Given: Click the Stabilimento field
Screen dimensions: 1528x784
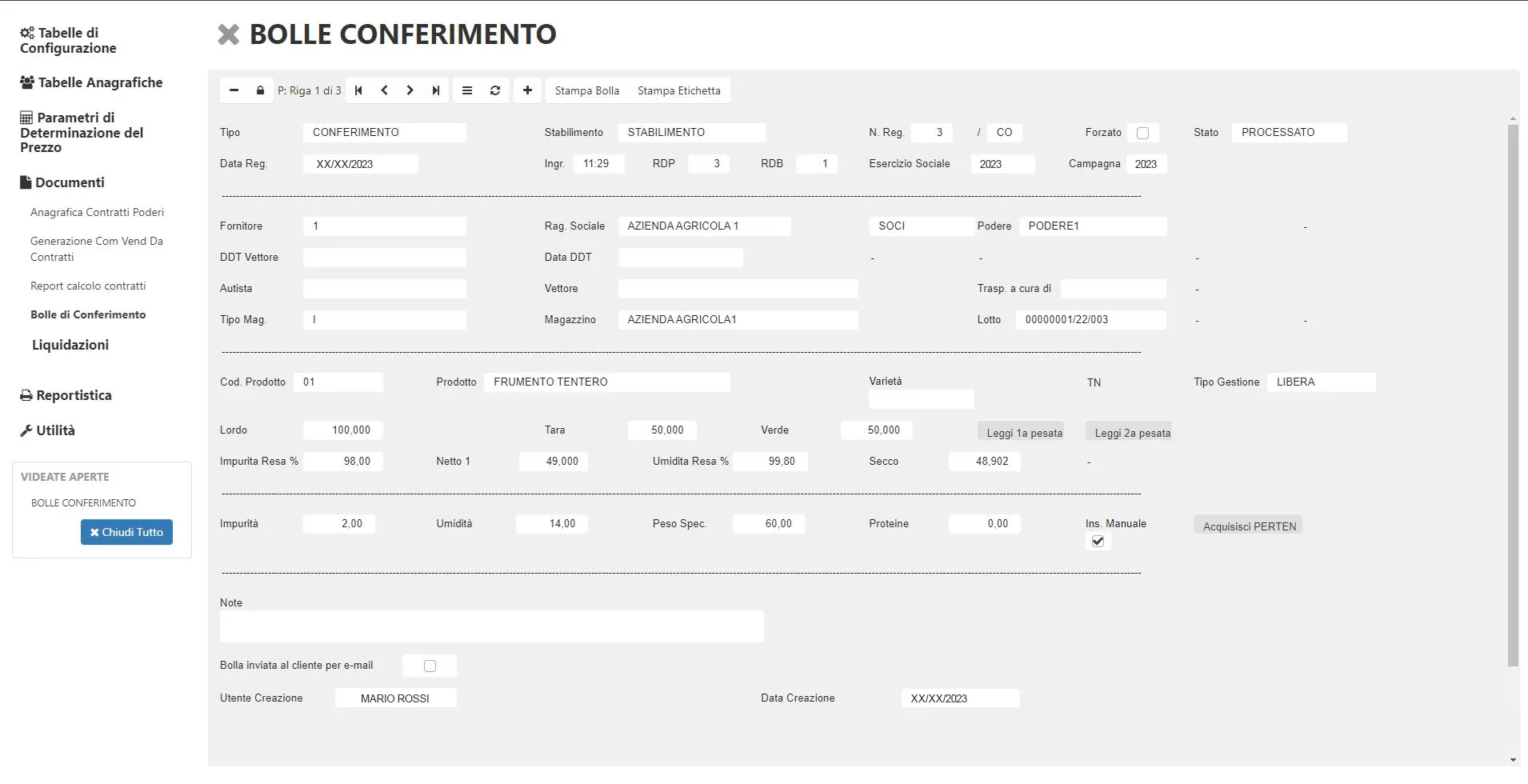Looking at the screenshot, I should [x=692, y=133].
